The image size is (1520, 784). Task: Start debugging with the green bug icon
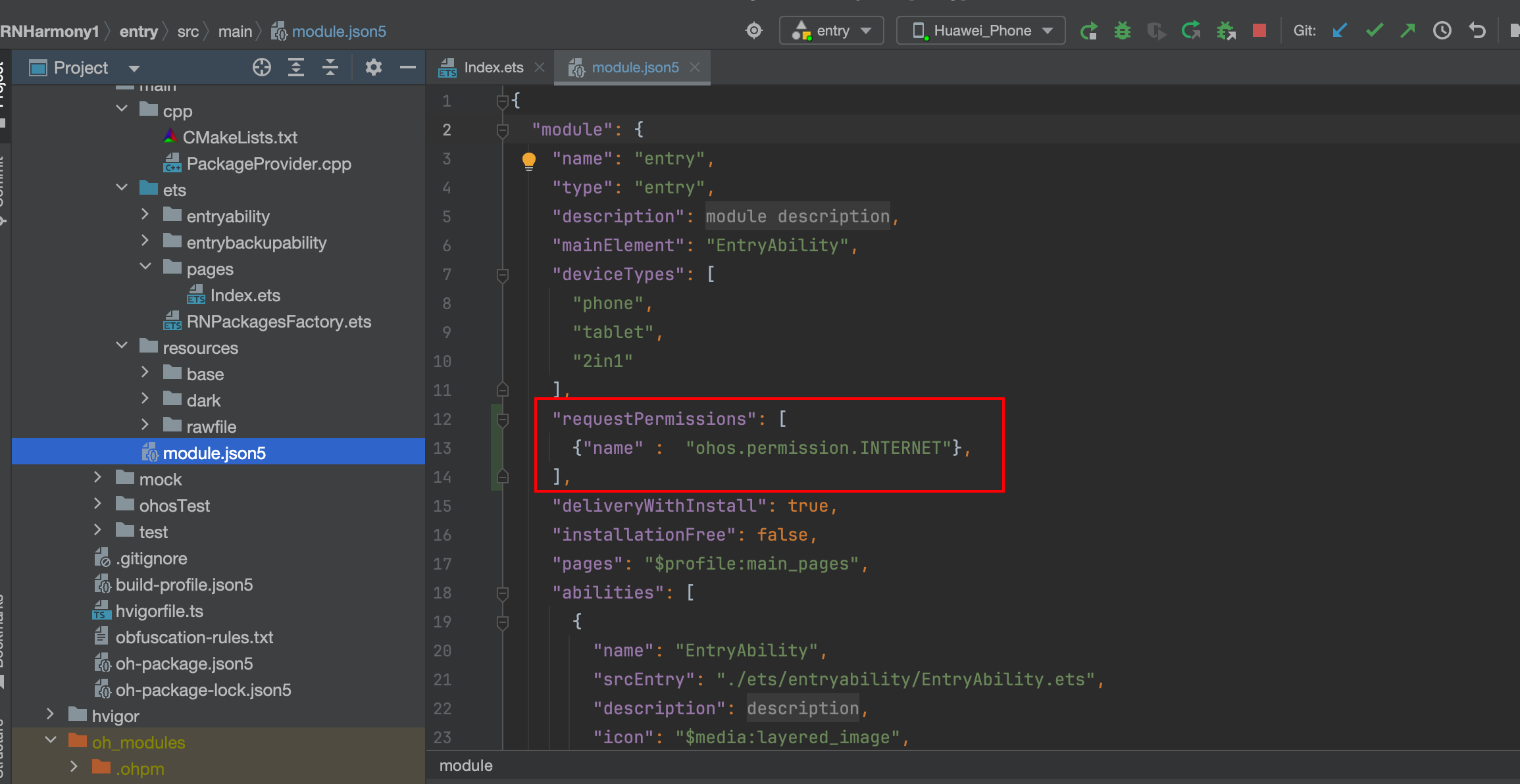pos(1123,31)
